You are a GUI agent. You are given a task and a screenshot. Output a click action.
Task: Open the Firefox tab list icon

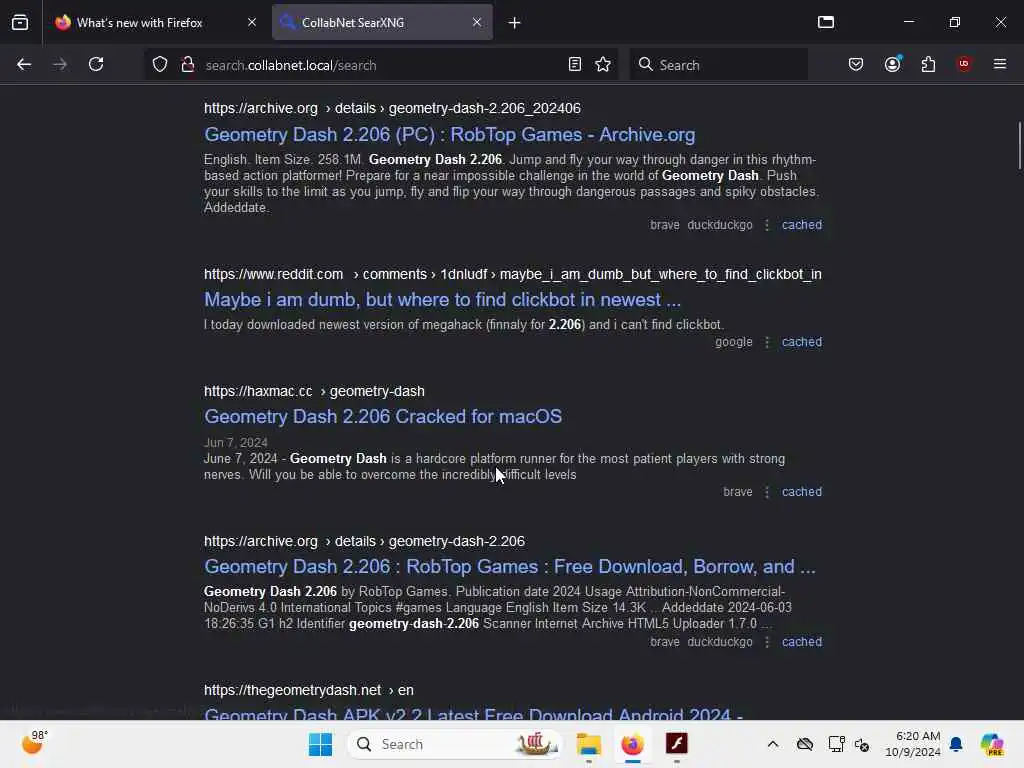tap(20, 22)
